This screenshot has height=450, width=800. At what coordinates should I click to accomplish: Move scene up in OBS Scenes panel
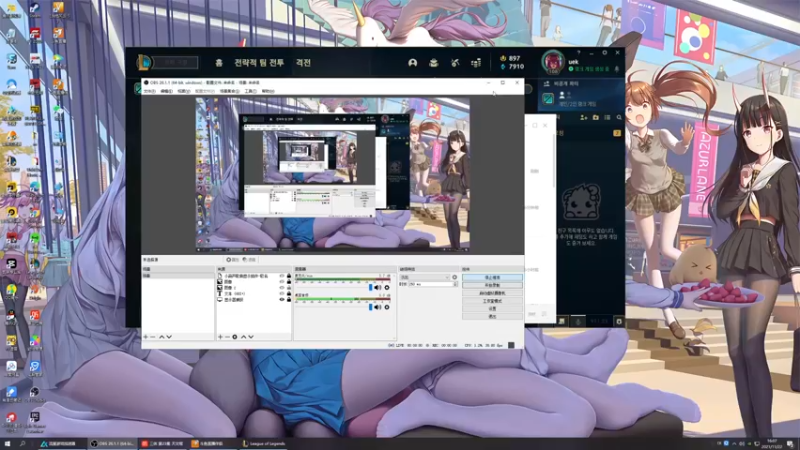click(162, 337)
